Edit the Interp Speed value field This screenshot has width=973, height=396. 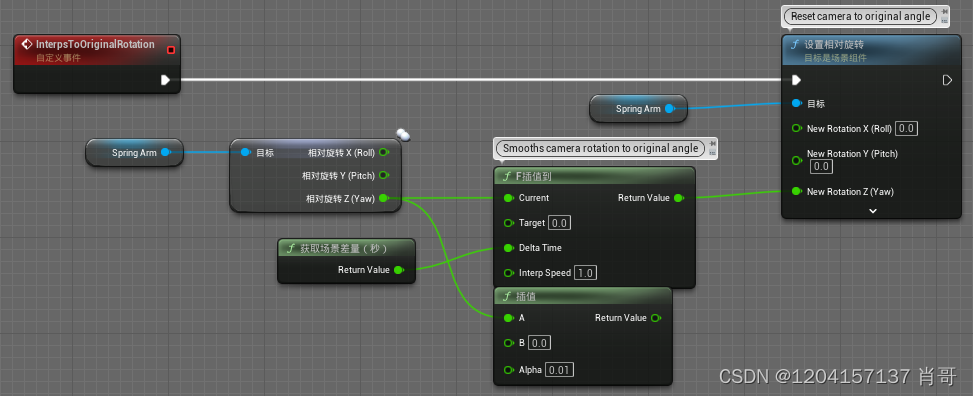click(586, 272)
